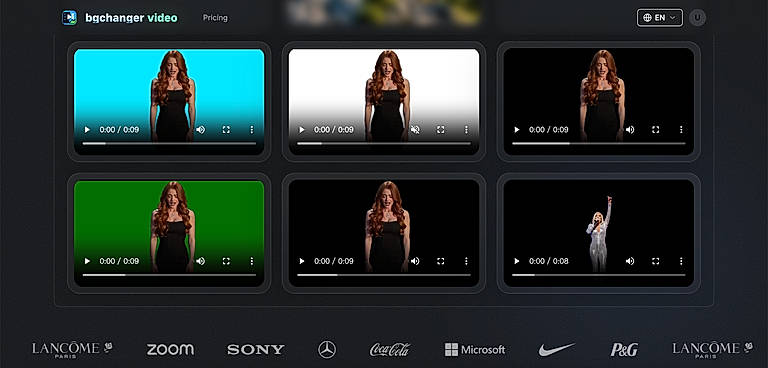Image resolution: width=768 pixels, height=368 pixels.
Task: Unmute the white background video
Action: click(x=415, y=130)
